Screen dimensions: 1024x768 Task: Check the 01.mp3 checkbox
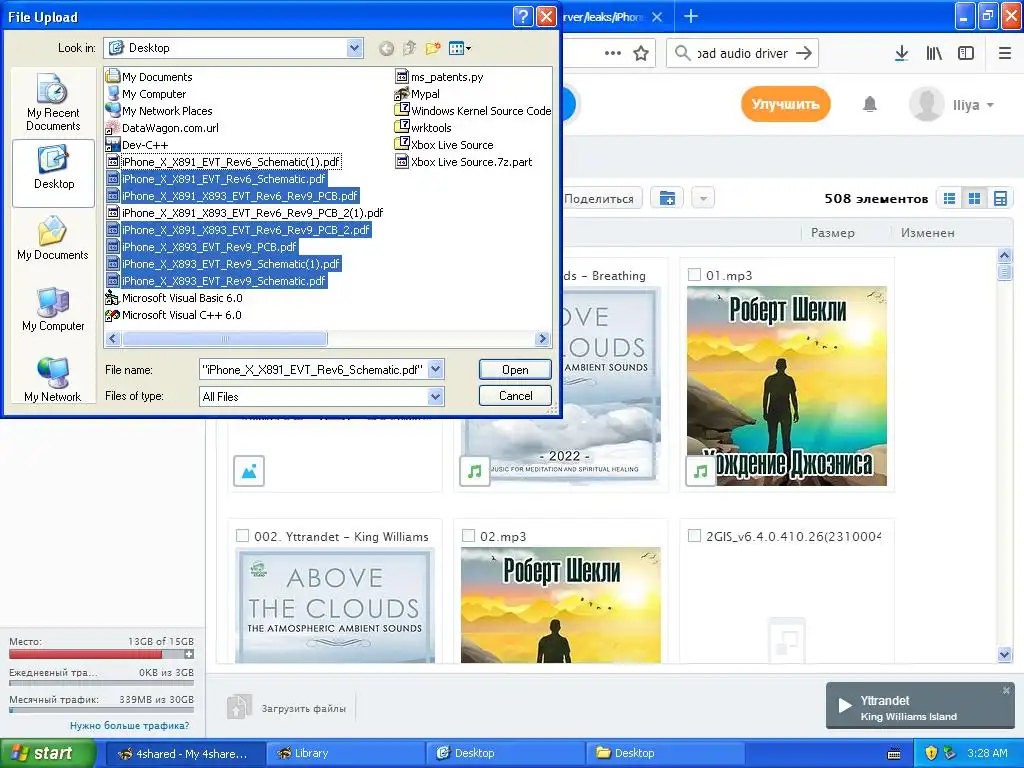[x=694, y=275]
